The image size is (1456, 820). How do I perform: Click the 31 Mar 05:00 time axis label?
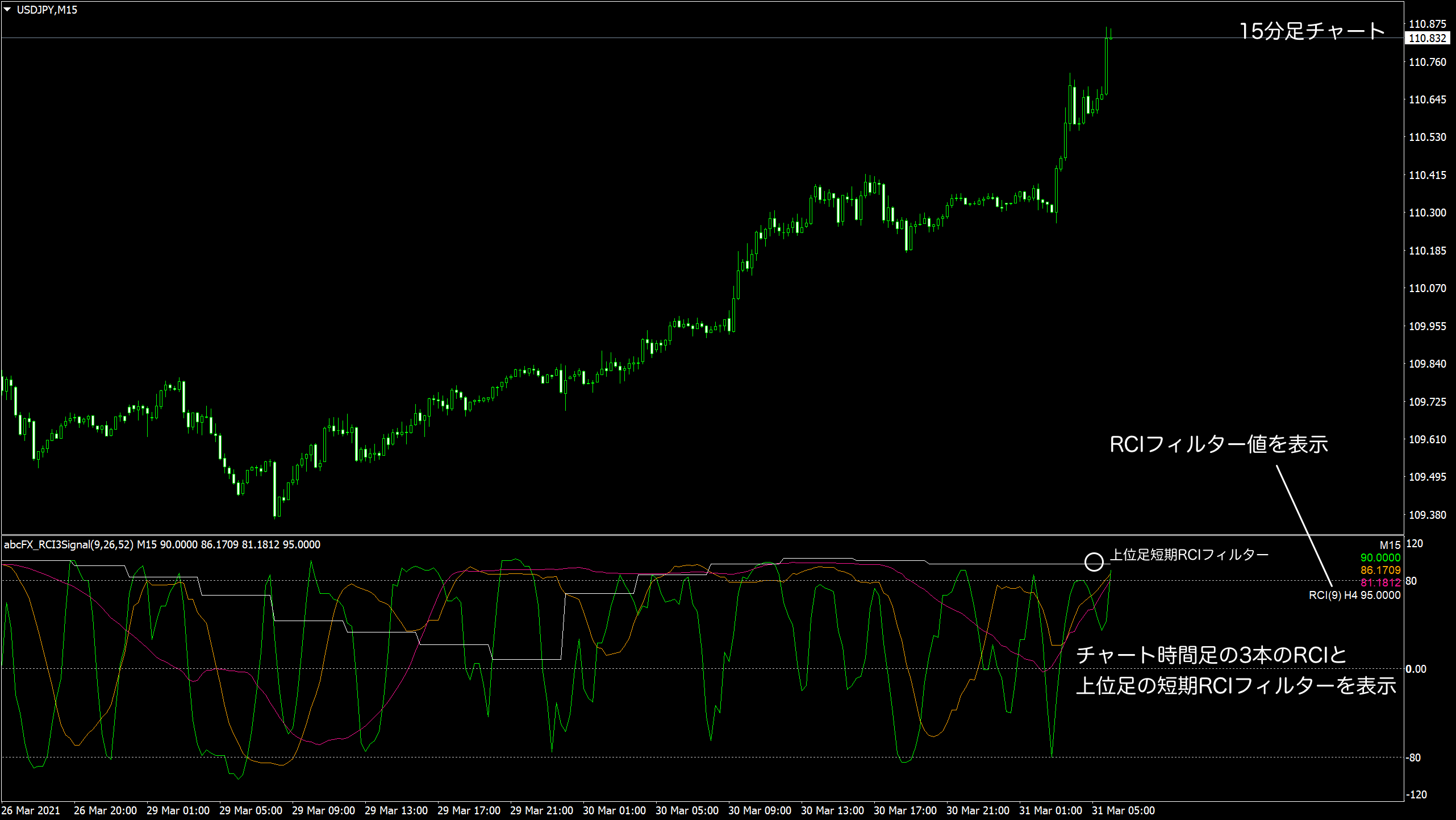[x=1123, y=810]
